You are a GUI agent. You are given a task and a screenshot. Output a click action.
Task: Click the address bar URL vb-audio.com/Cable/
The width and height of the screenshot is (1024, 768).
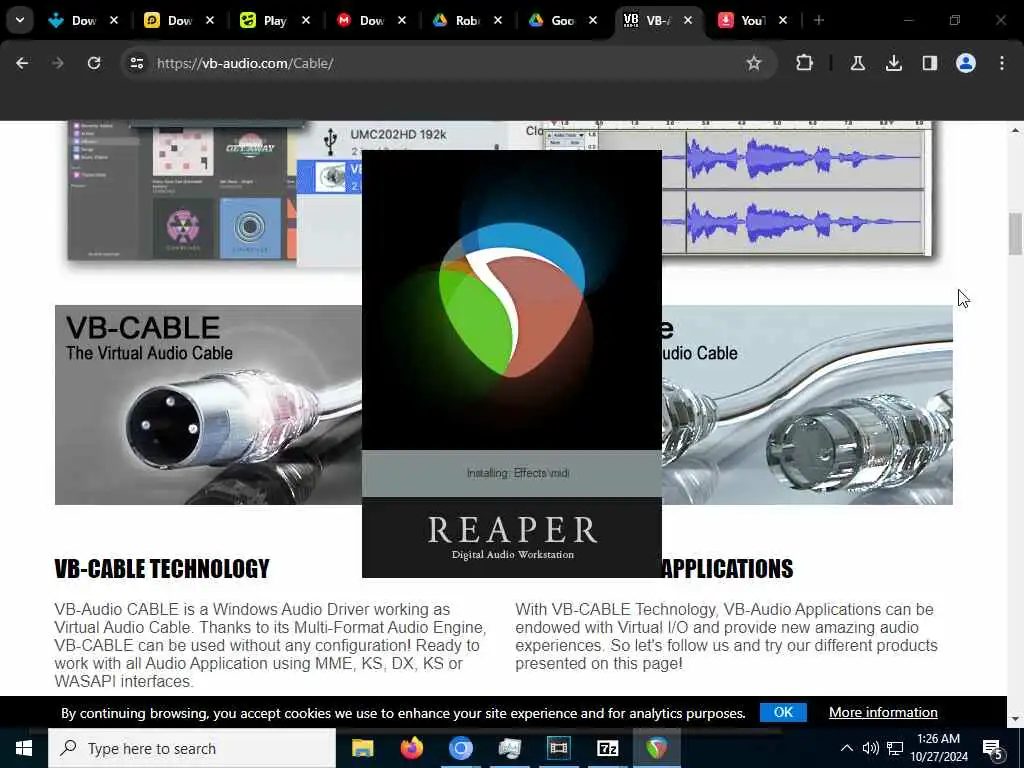[245, 63]
